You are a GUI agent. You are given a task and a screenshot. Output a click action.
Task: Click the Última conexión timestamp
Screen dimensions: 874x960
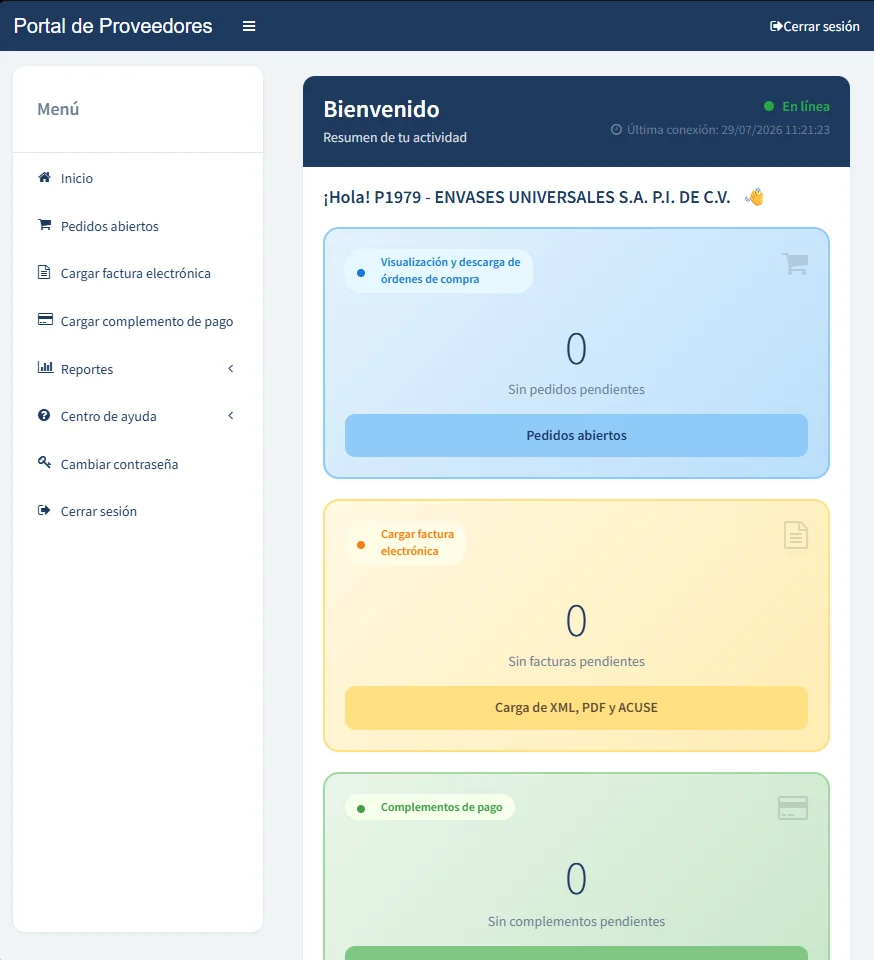(728, 130)
